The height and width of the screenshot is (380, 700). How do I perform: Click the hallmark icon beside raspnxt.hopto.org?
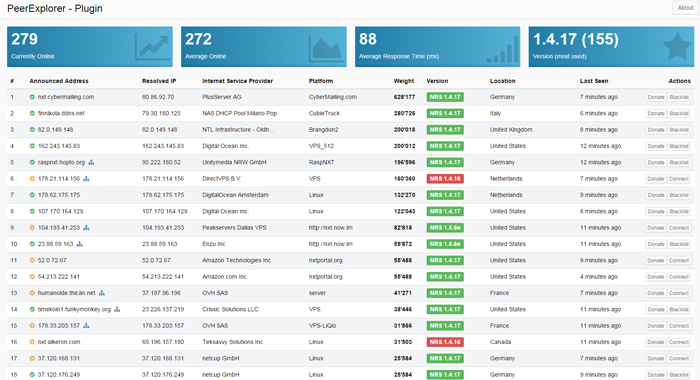pos(91,163)
